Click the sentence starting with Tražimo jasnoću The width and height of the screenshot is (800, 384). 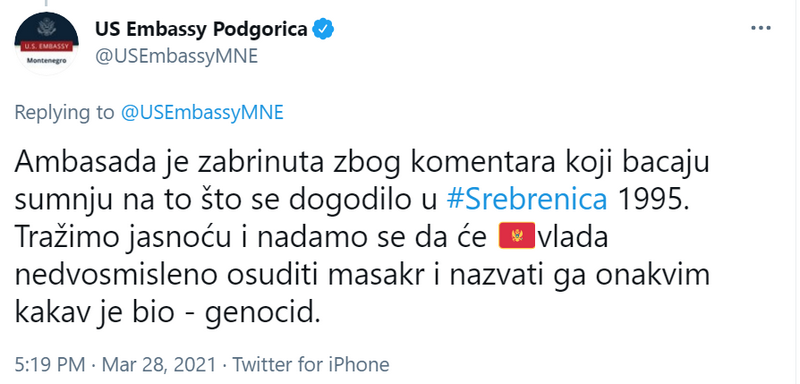click(362, 276)
